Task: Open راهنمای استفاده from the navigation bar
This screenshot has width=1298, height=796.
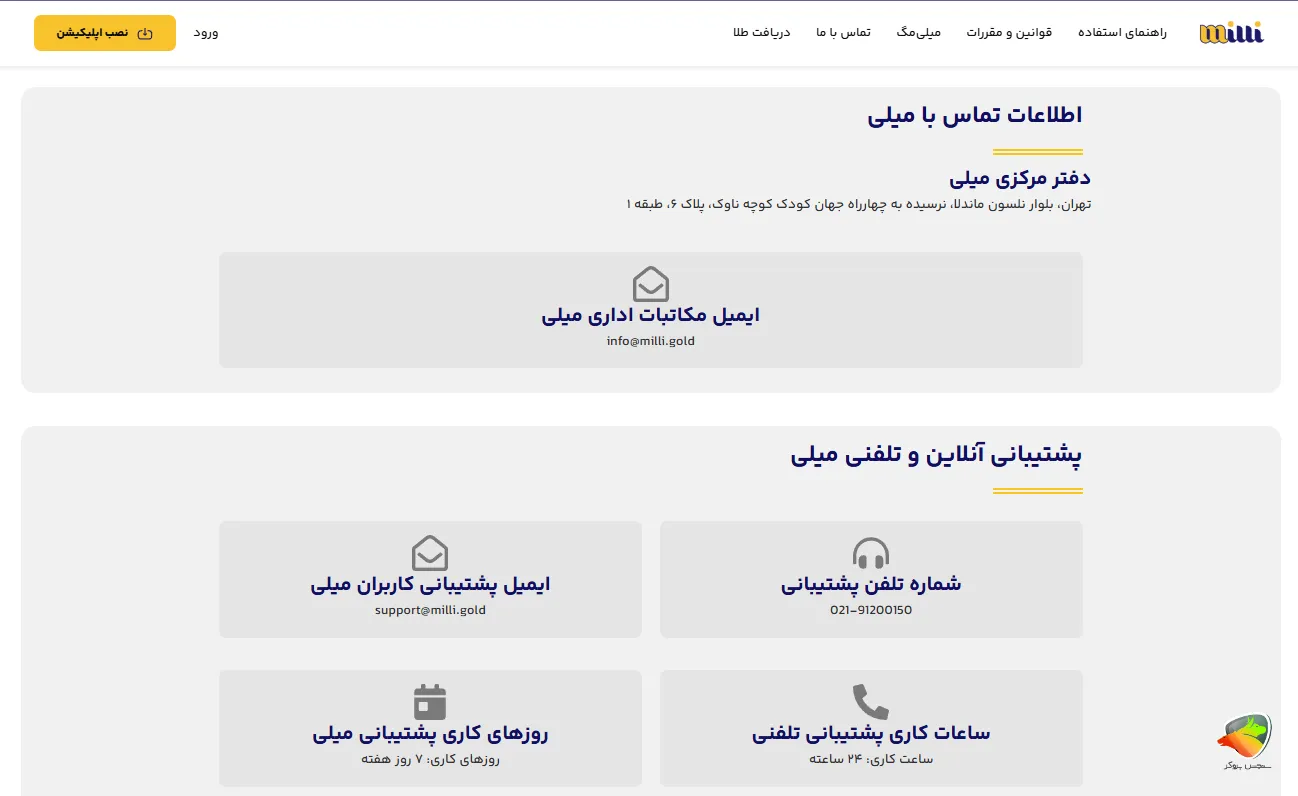Action: click(x=1121, y=31)
